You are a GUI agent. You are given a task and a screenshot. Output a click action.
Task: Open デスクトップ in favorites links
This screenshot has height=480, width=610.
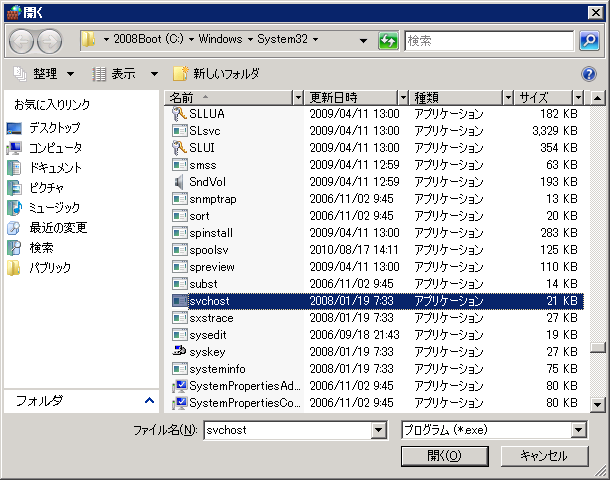[x=54, y=128]
